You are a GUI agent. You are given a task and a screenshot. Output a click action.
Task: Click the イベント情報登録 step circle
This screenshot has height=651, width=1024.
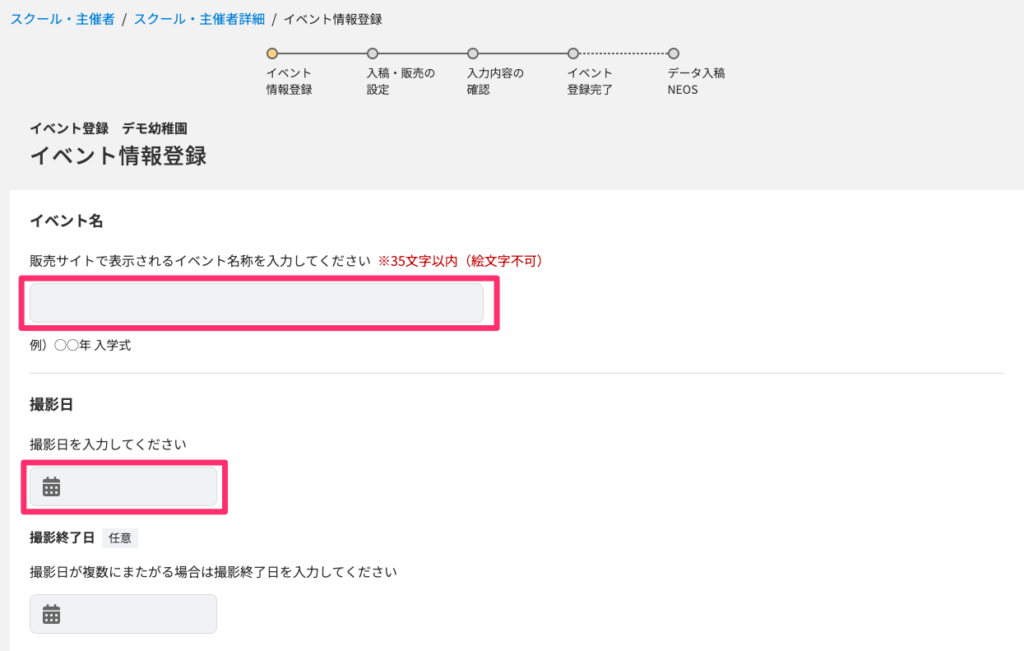(x=272, y=54)
